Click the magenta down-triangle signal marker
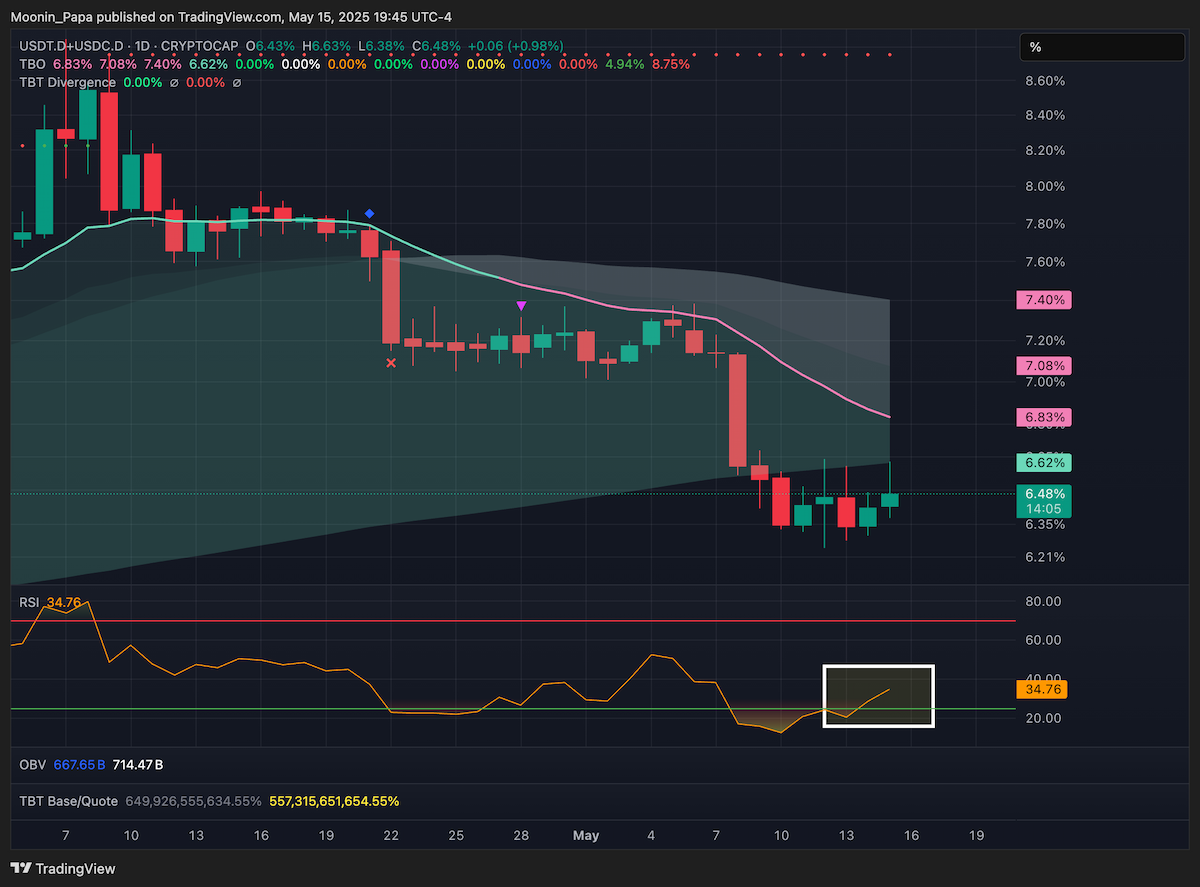Screen dimensions: 1200x887 pyautogui.click(x=521, y=305)
